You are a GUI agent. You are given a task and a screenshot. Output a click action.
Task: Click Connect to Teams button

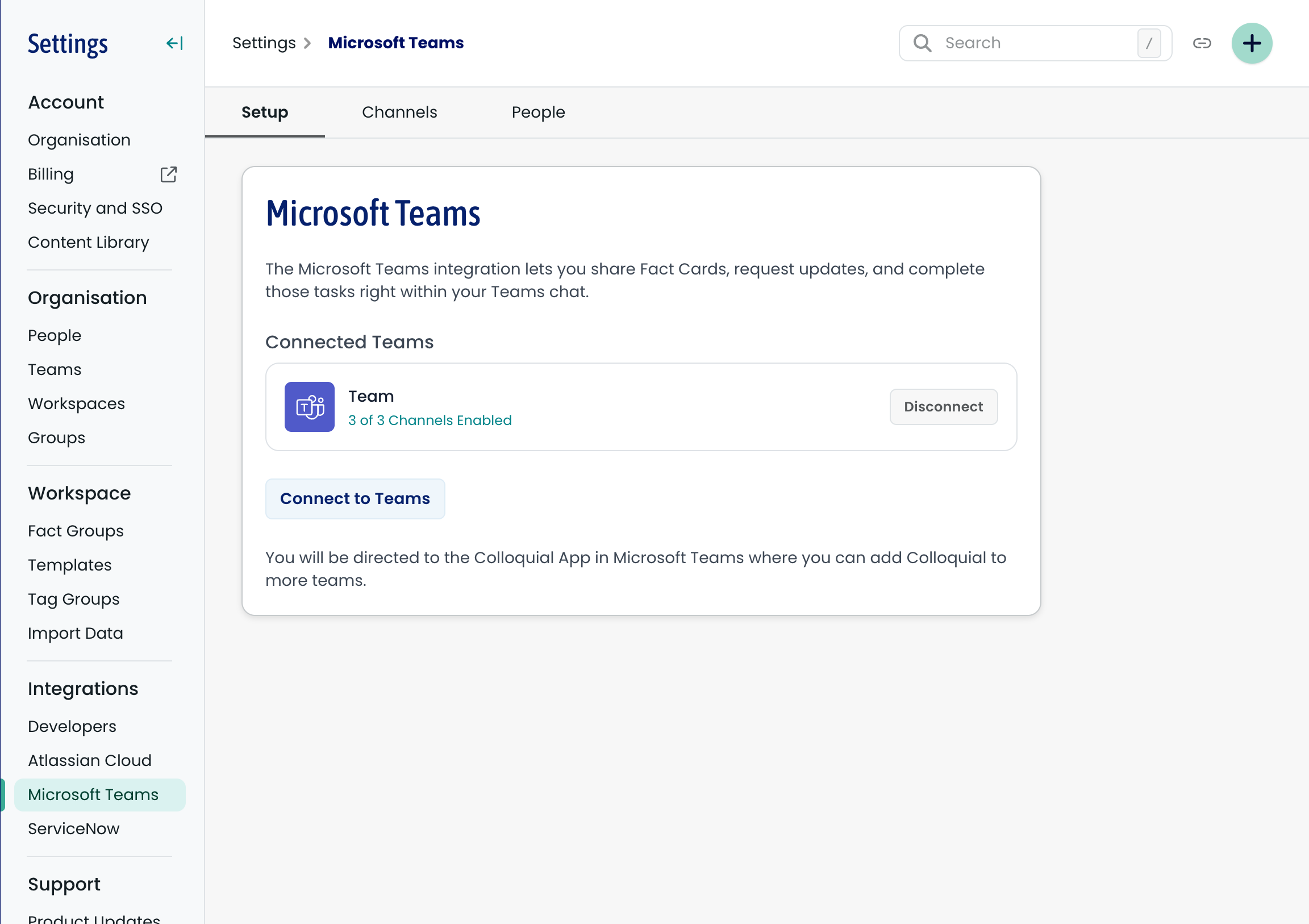pos(355,499)
